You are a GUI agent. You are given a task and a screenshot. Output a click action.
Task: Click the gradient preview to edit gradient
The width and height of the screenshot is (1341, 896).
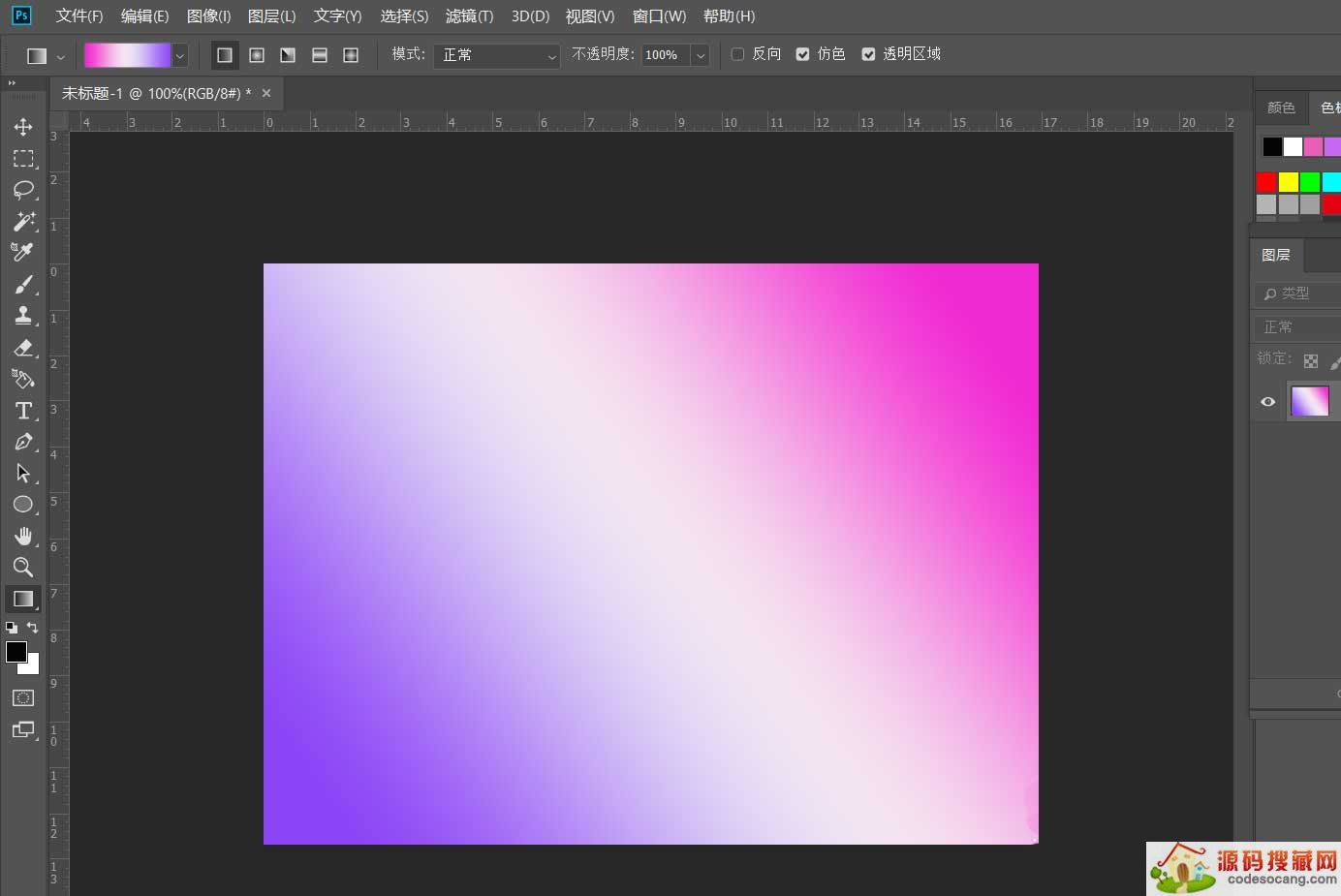(x=127, y=55)
